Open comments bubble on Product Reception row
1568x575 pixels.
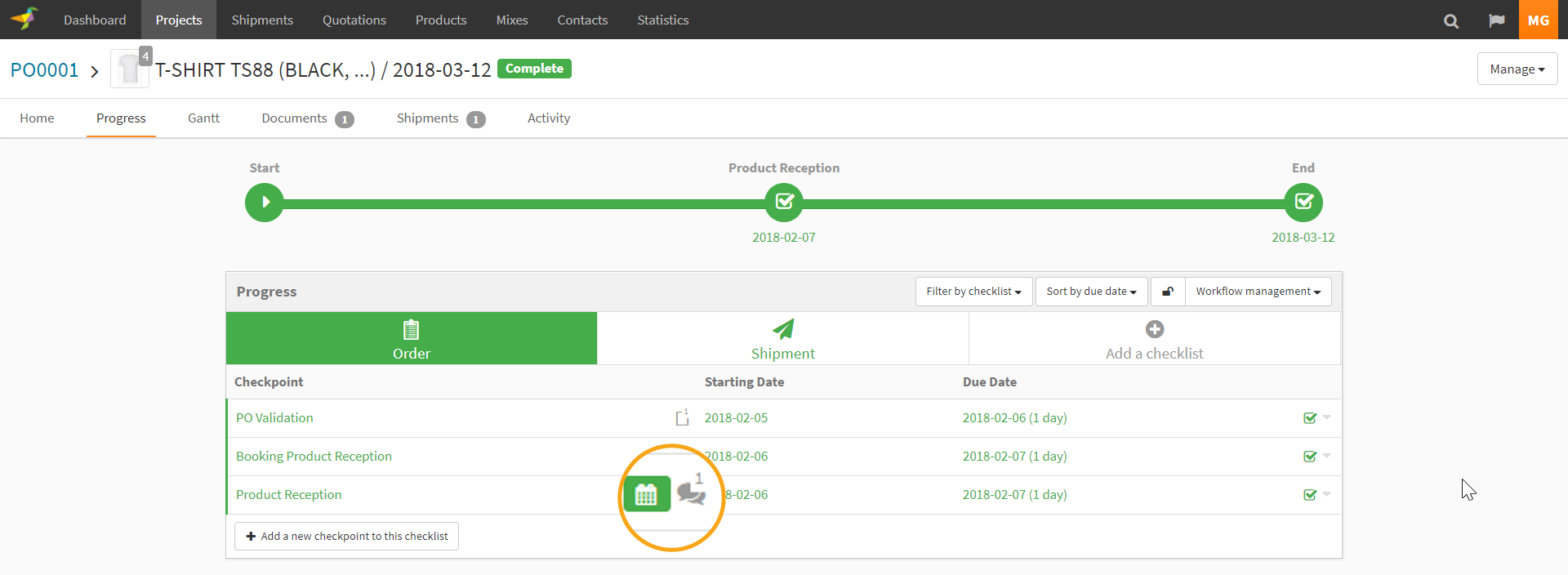click(x=691, y=493)
